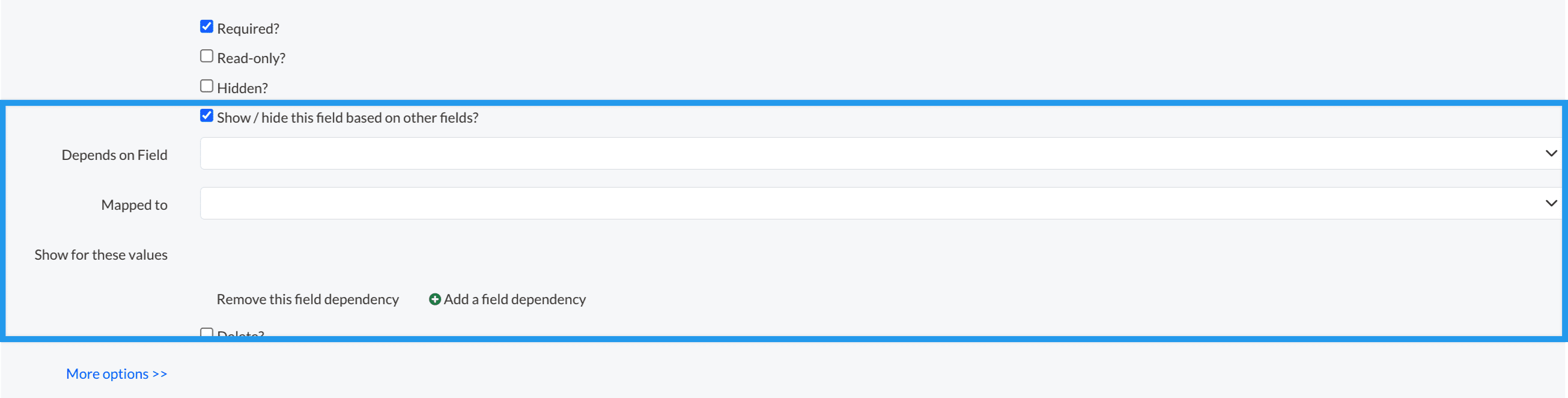The height and width of the screenshot is (398, 1568).
Task: Disable show/hide based on other fields checkbox
Action: [207, 116]
